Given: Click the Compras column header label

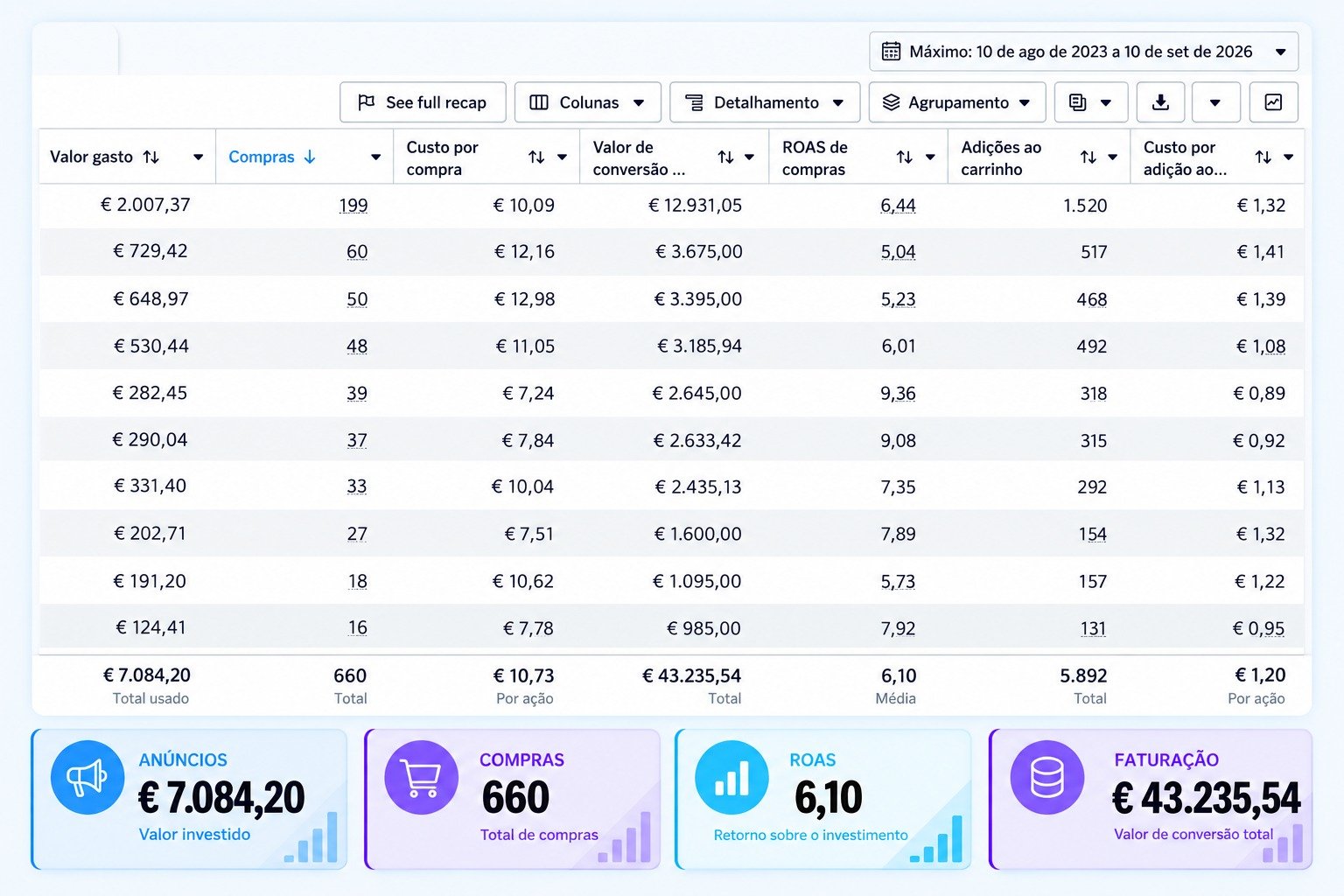Looking at the screenshot, I should tap(262, 157).
